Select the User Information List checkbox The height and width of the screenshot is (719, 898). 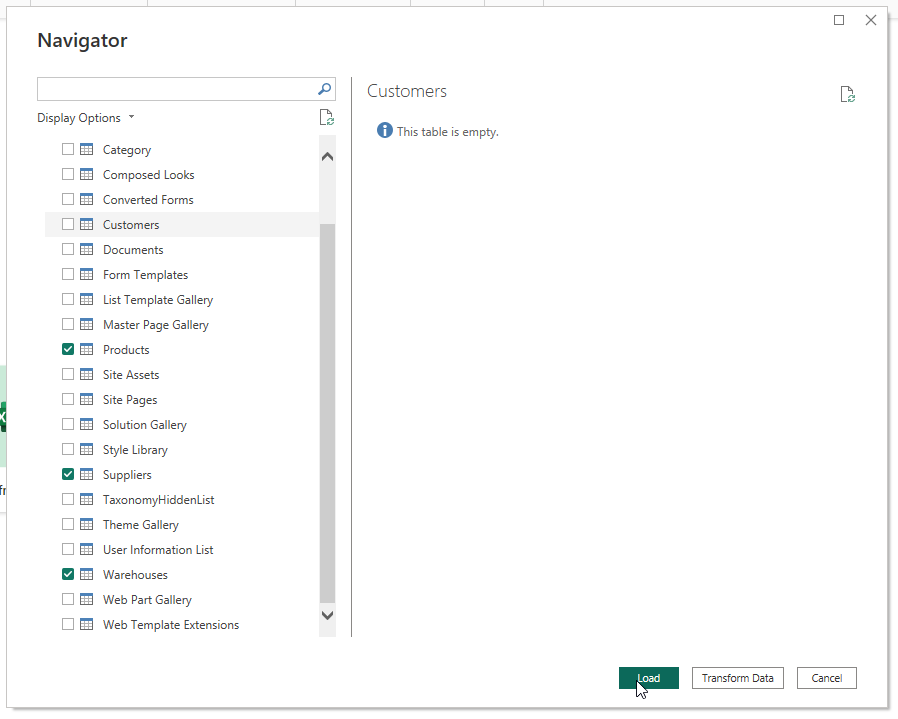pyautogui.click(x=68, y=549)
